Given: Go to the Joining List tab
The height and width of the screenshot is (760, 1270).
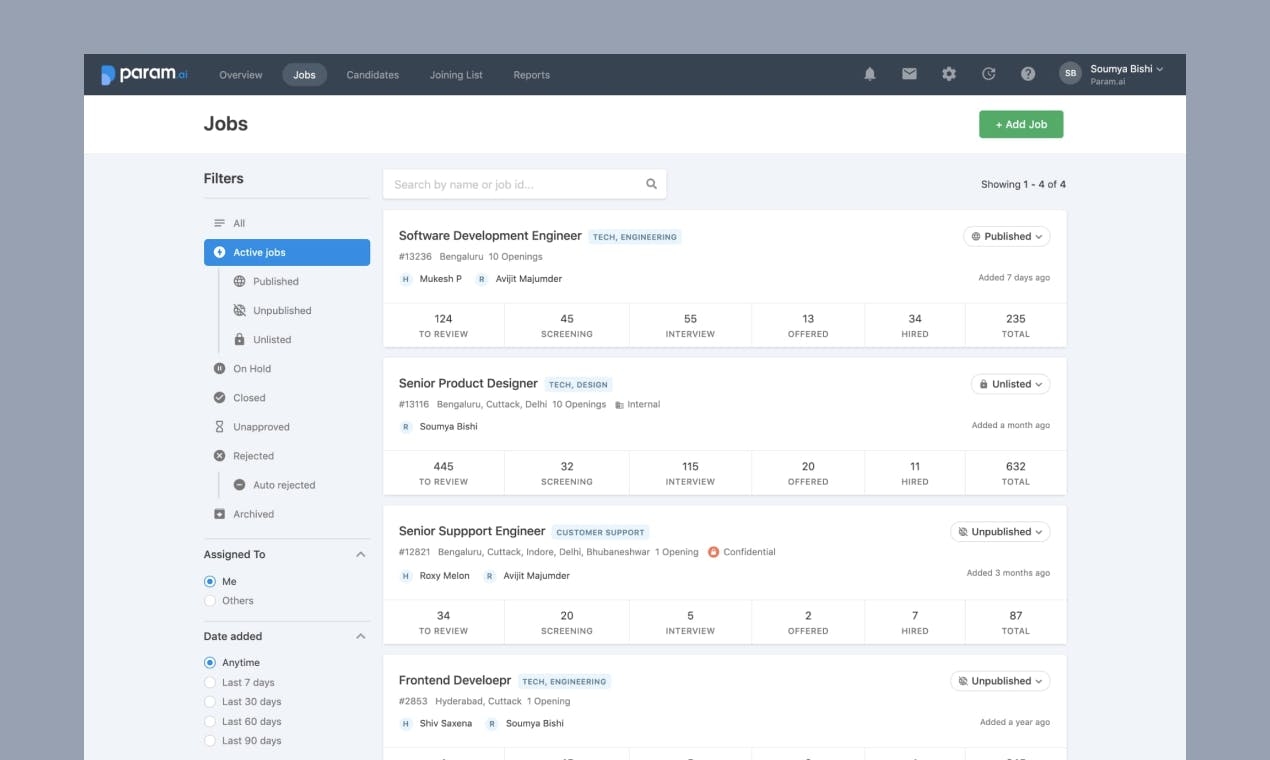Looking at the screenshot, I should point(456,75).
